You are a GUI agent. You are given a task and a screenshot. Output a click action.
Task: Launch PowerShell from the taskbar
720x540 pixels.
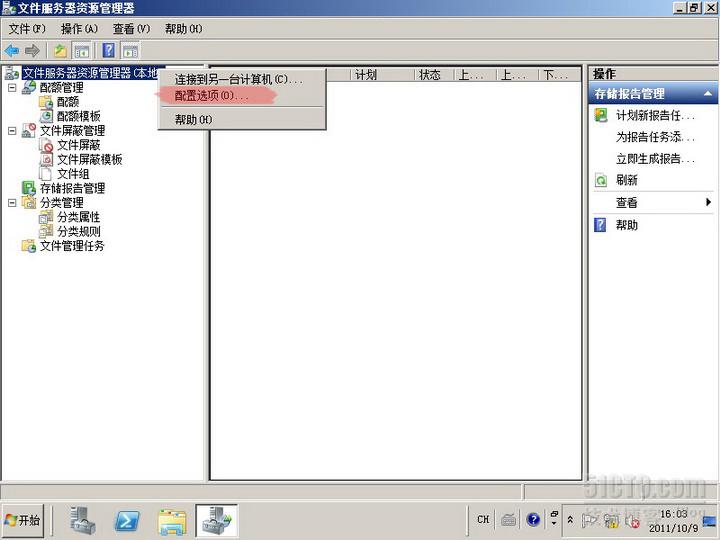127,521
